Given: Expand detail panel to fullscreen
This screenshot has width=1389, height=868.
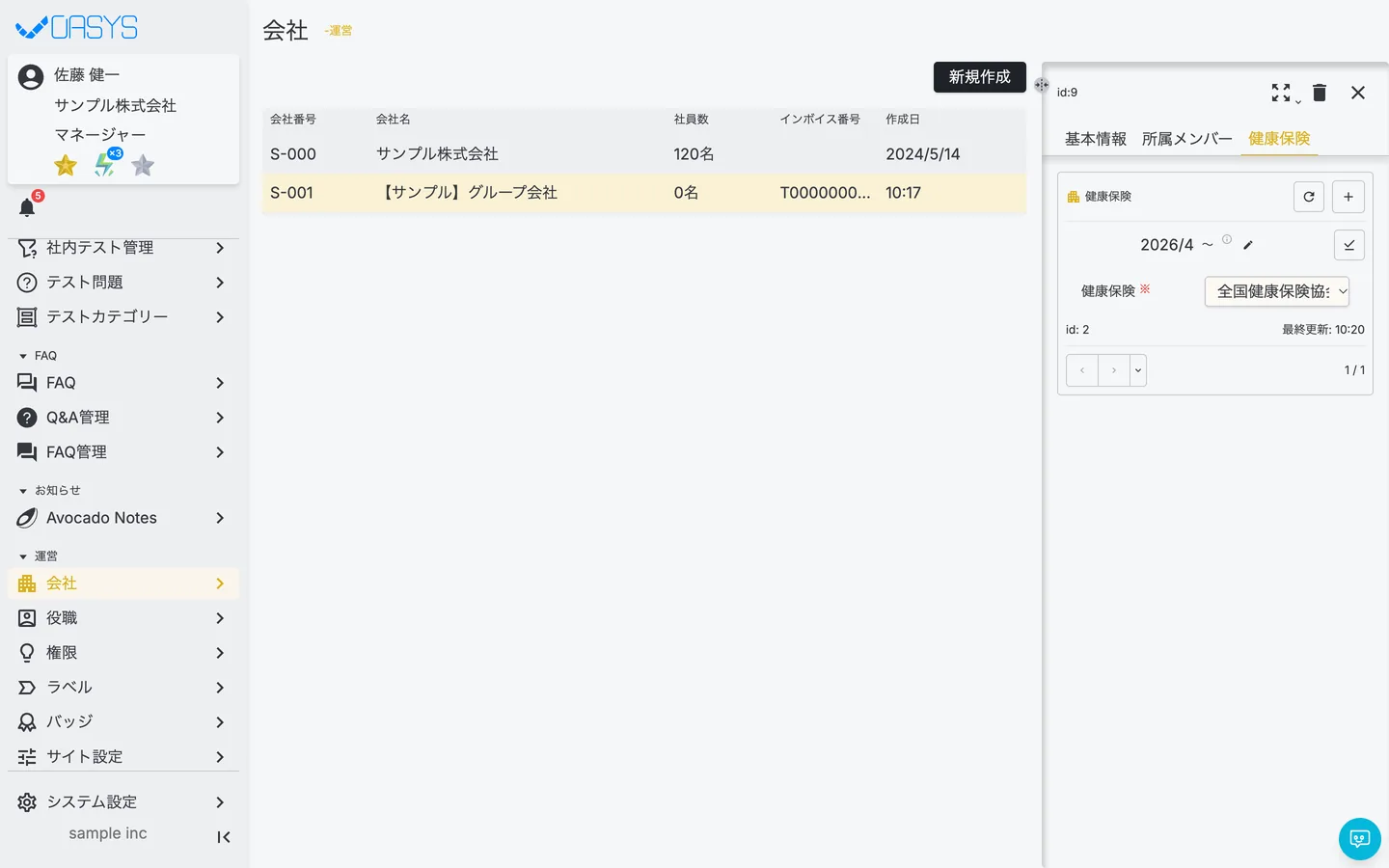Looking at the screenshot, I should coord(1281,93).
